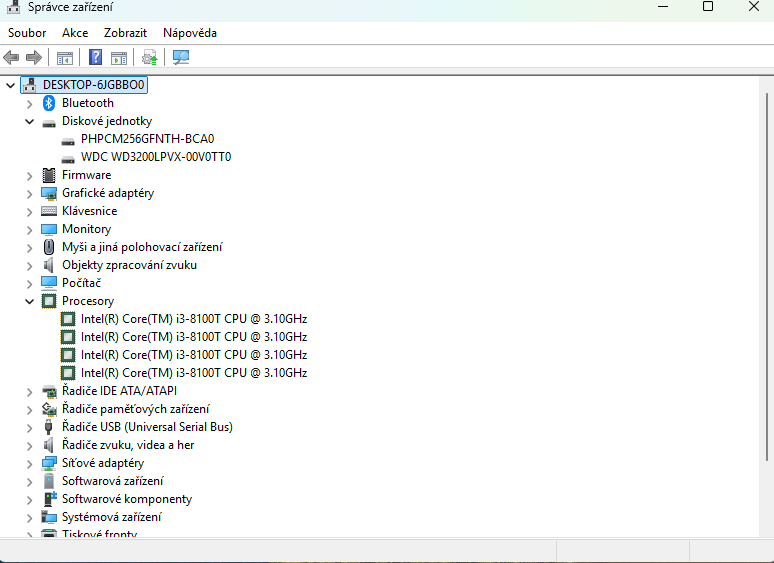Open the Nápověda menu
Viewport: 774px width, 563px height.
pyautogui.click(x=190, y=33)
